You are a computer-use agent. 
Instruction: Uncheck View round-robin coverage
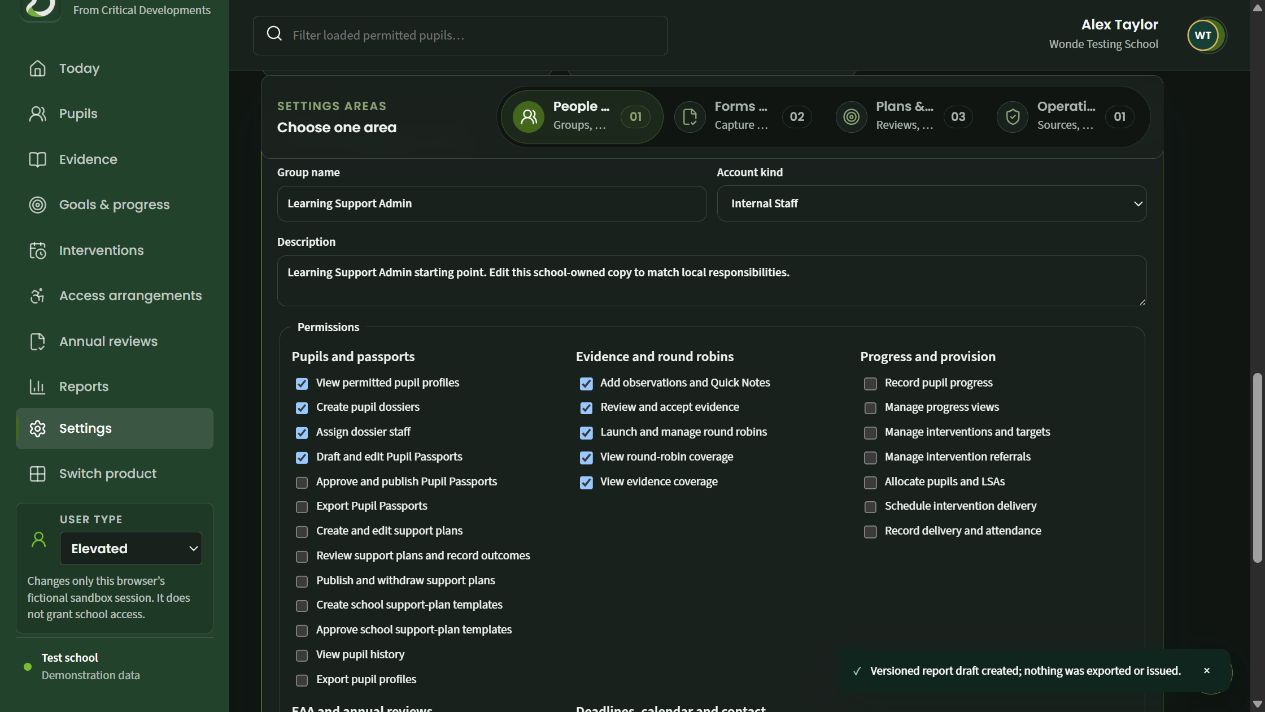586,458
